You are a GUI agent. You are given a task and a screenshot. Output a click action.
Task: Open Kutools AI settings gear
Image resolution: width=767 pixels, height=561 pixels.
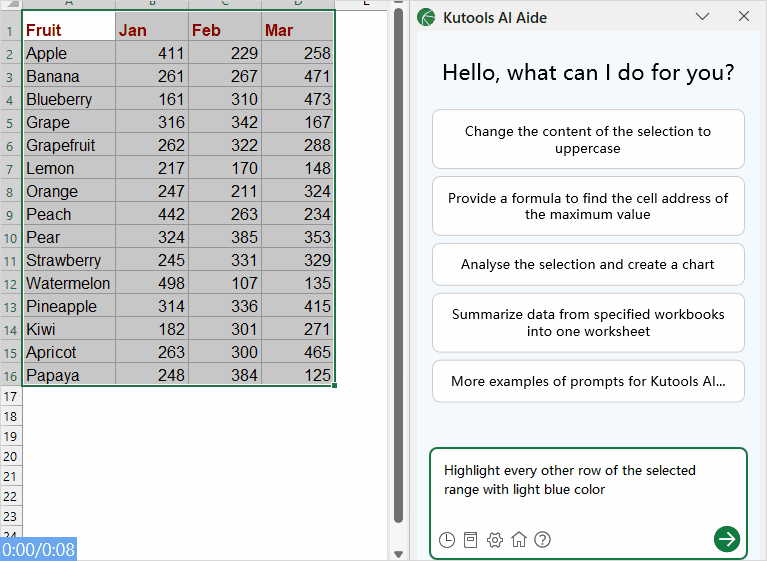coord(494,540)
